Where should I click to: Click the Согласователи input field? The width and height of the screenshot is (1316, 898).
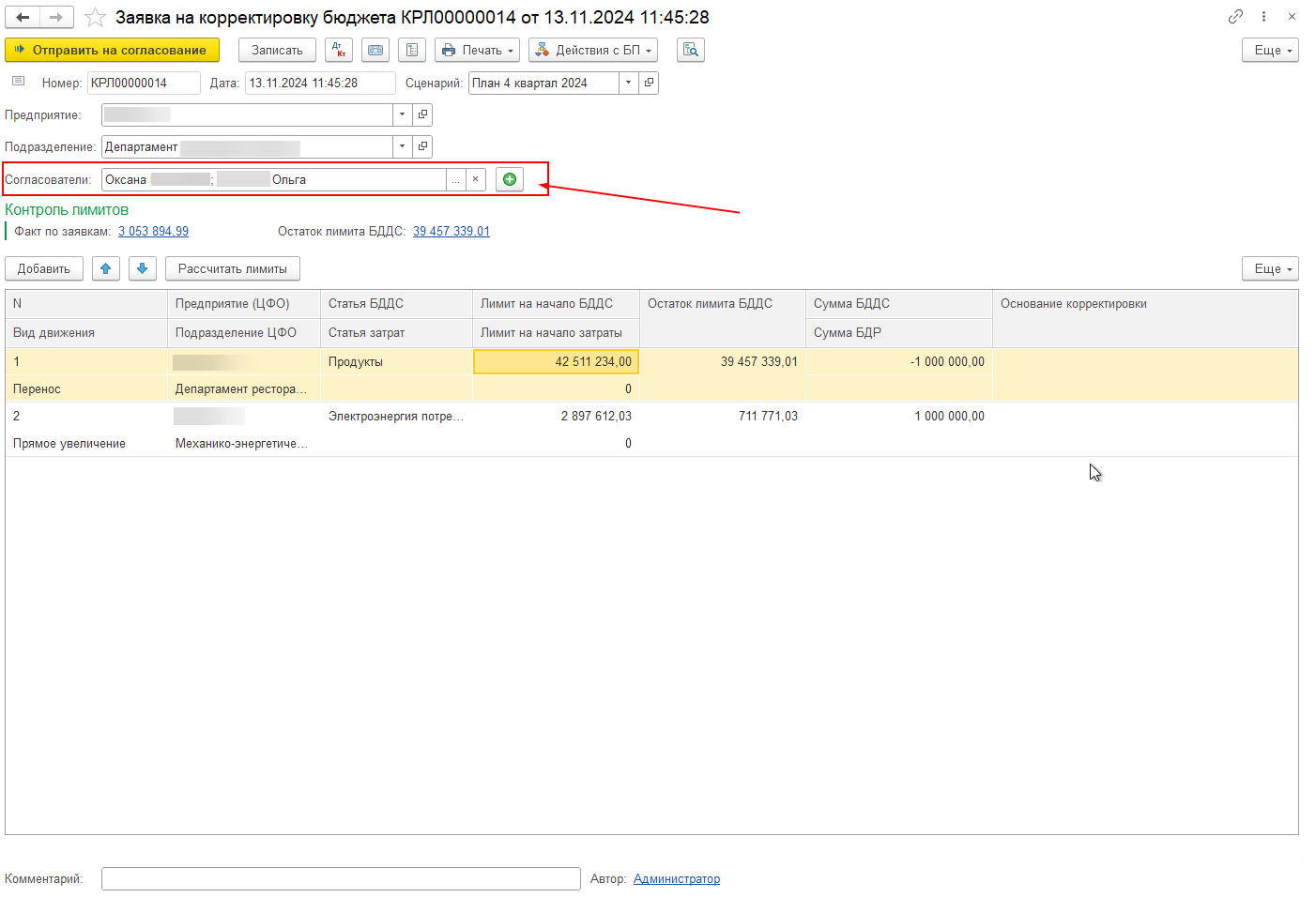pos(274,179)
